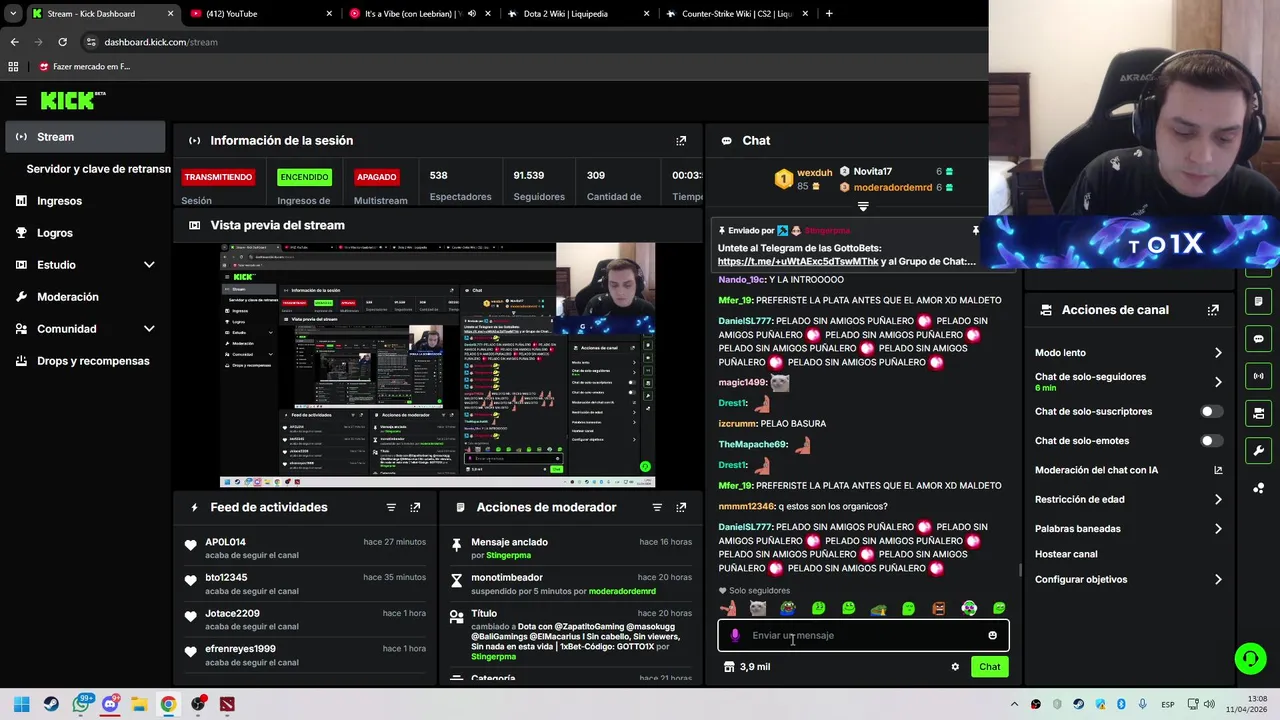Screen dimensions: 1280x720
Task: Click Hostear canal action
Action: (1066, 554)
